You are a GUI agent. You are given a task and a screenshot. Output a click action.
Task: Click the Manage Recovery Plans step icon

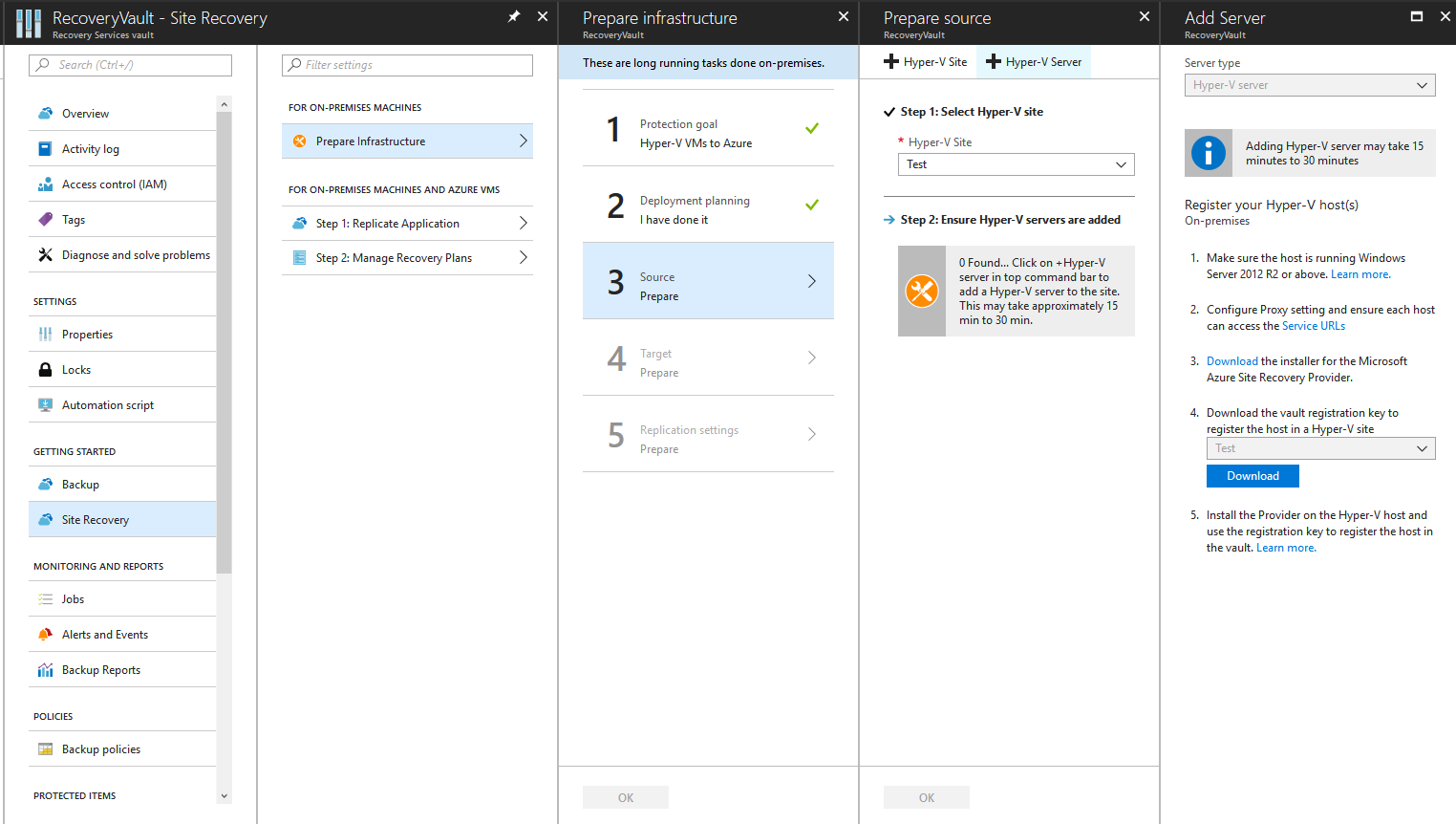[x=300, y=258]
